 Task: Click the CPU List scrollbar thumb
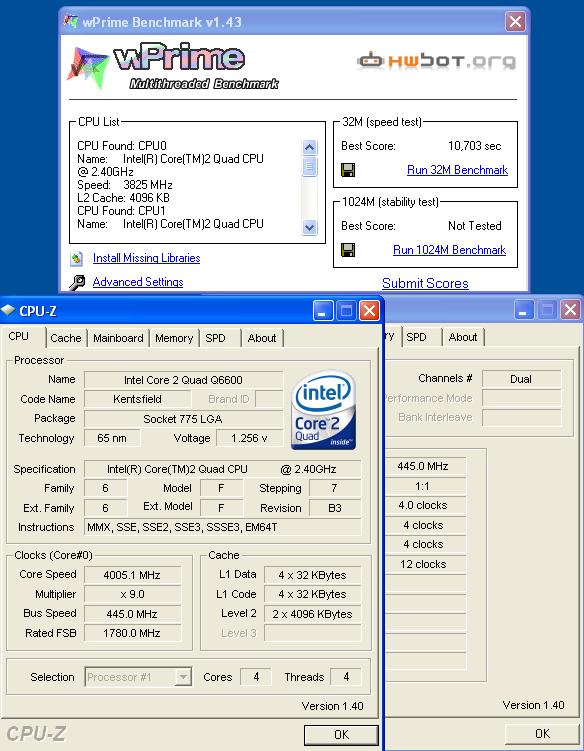309,166
